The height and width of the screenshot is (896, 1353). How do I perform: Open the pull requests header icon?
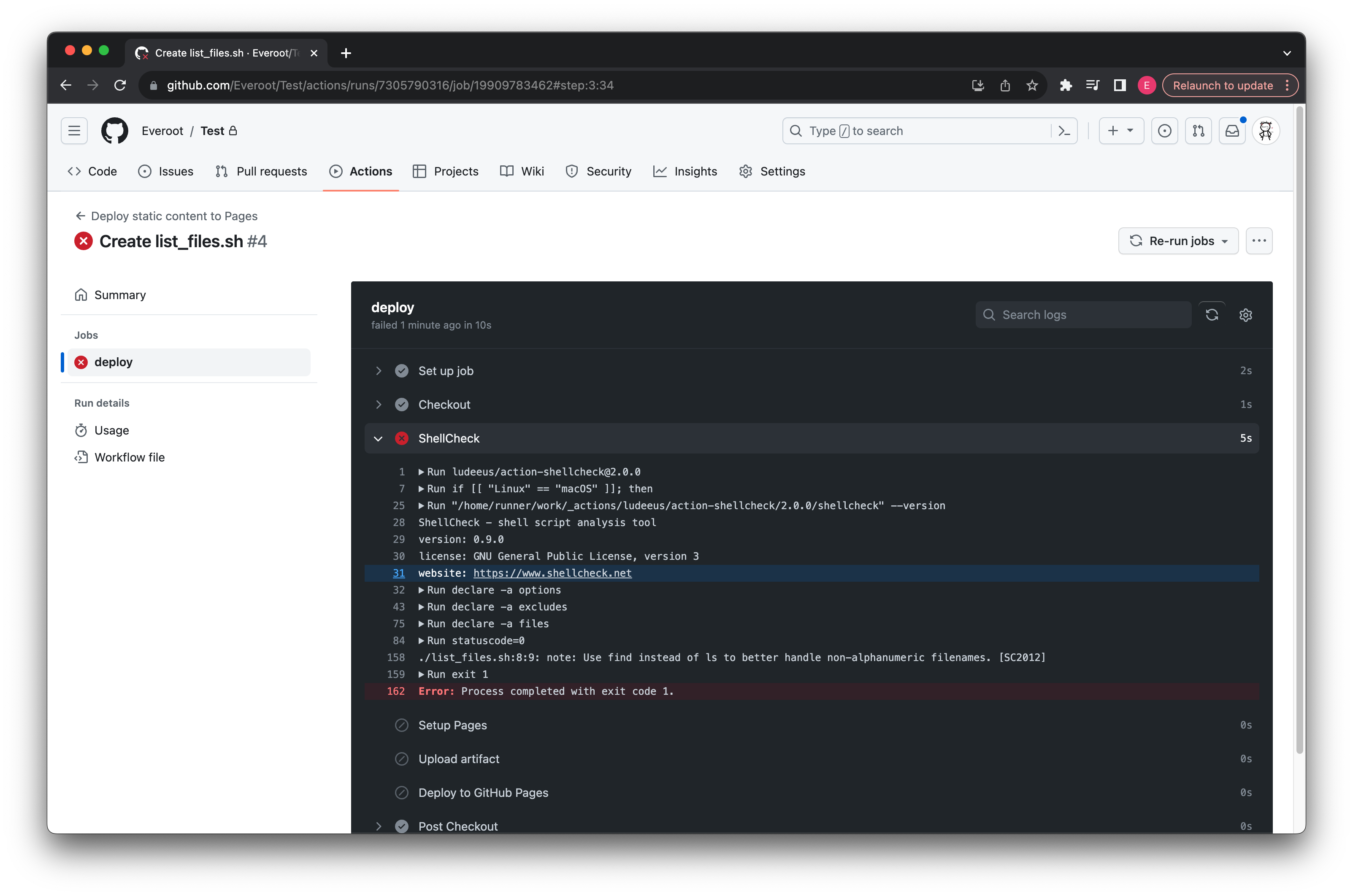click(1198, 131)
